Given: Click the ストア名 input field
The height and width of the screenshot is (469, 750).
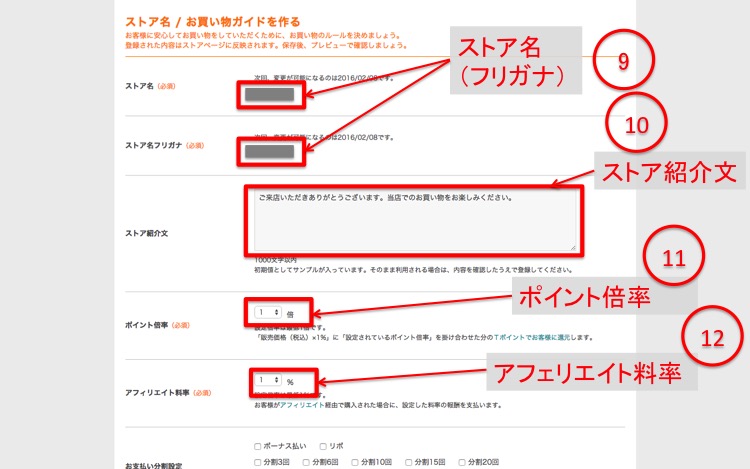Looking at the screenshot, I should (x=270, y=95).
